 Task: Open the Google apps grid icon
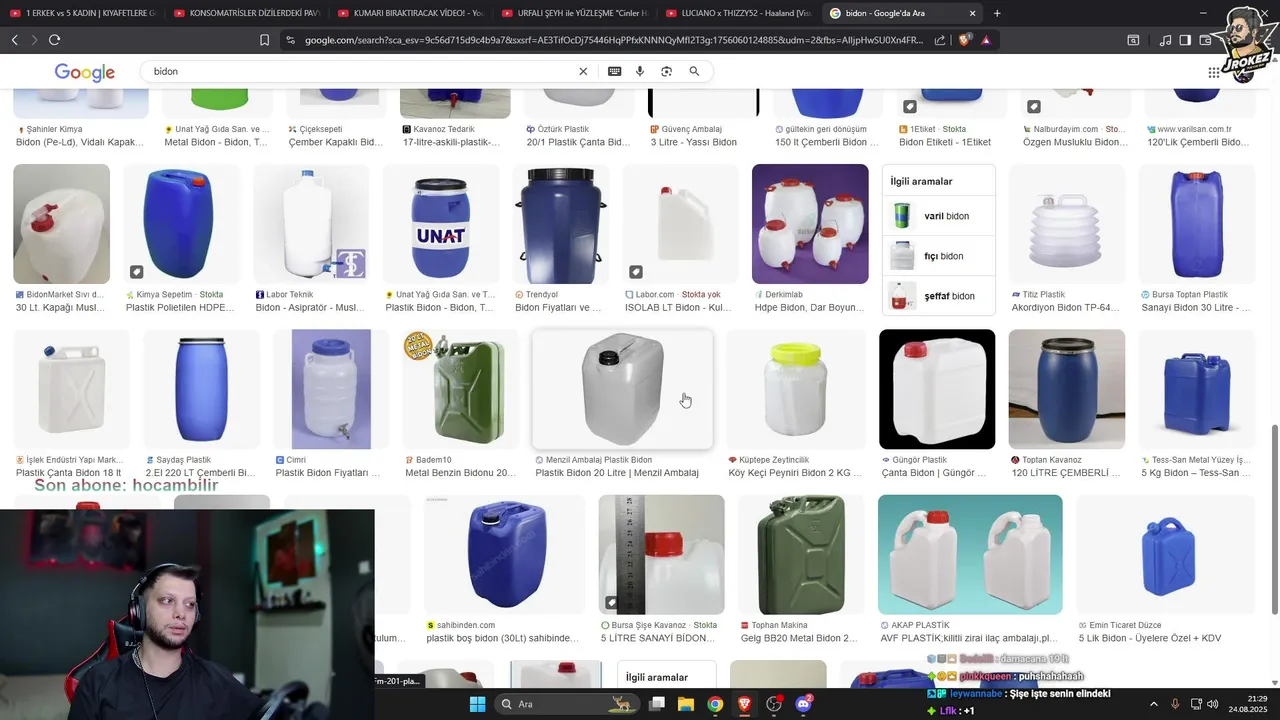pyautogui.click(x=1213, y=72)
